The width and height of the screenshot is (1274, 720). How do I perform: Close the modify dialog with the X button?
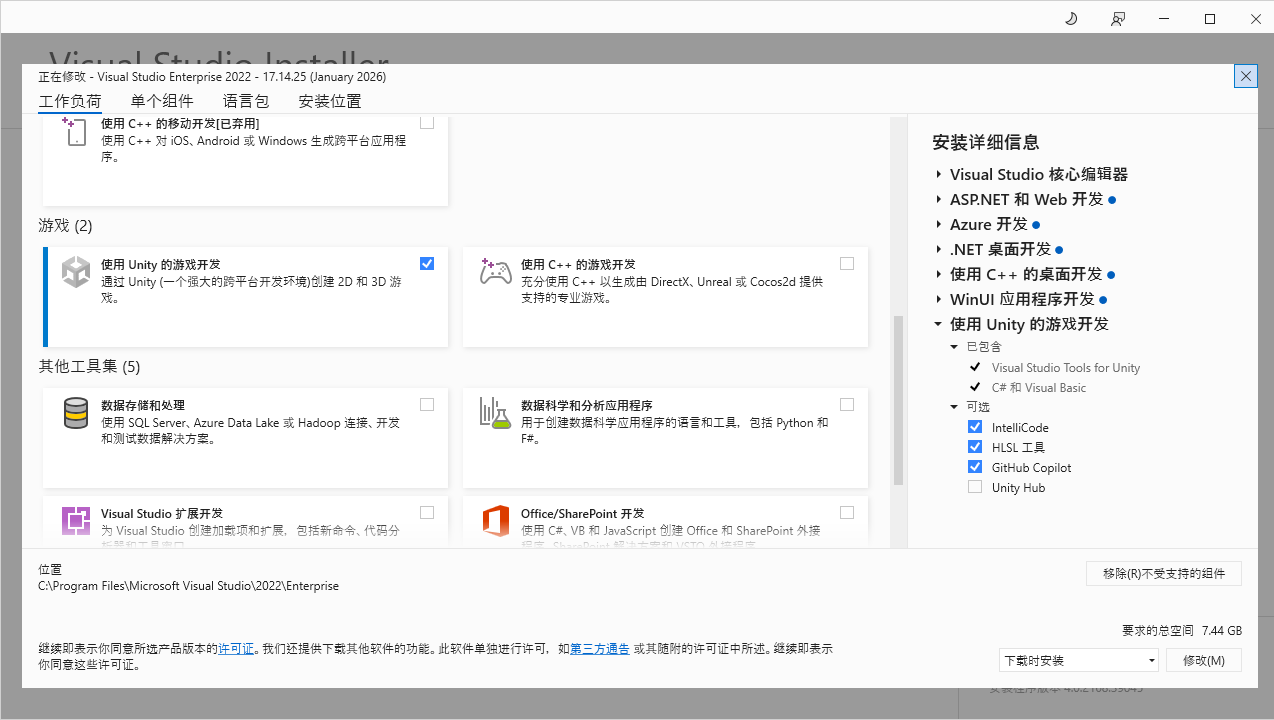(1246, 75)
